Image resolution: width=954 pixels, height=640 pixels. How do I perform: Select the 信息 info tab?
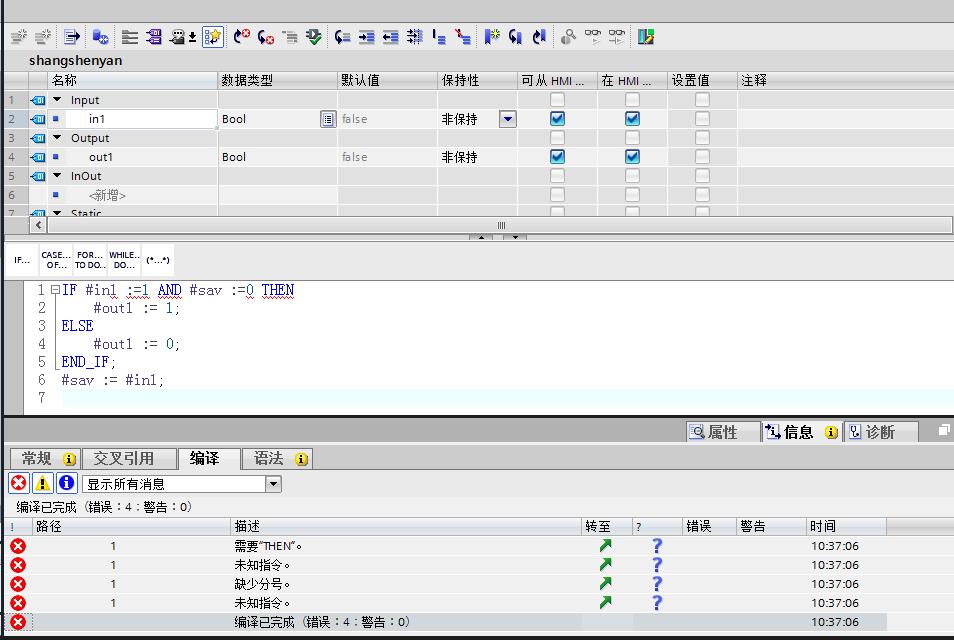point(801,432)
